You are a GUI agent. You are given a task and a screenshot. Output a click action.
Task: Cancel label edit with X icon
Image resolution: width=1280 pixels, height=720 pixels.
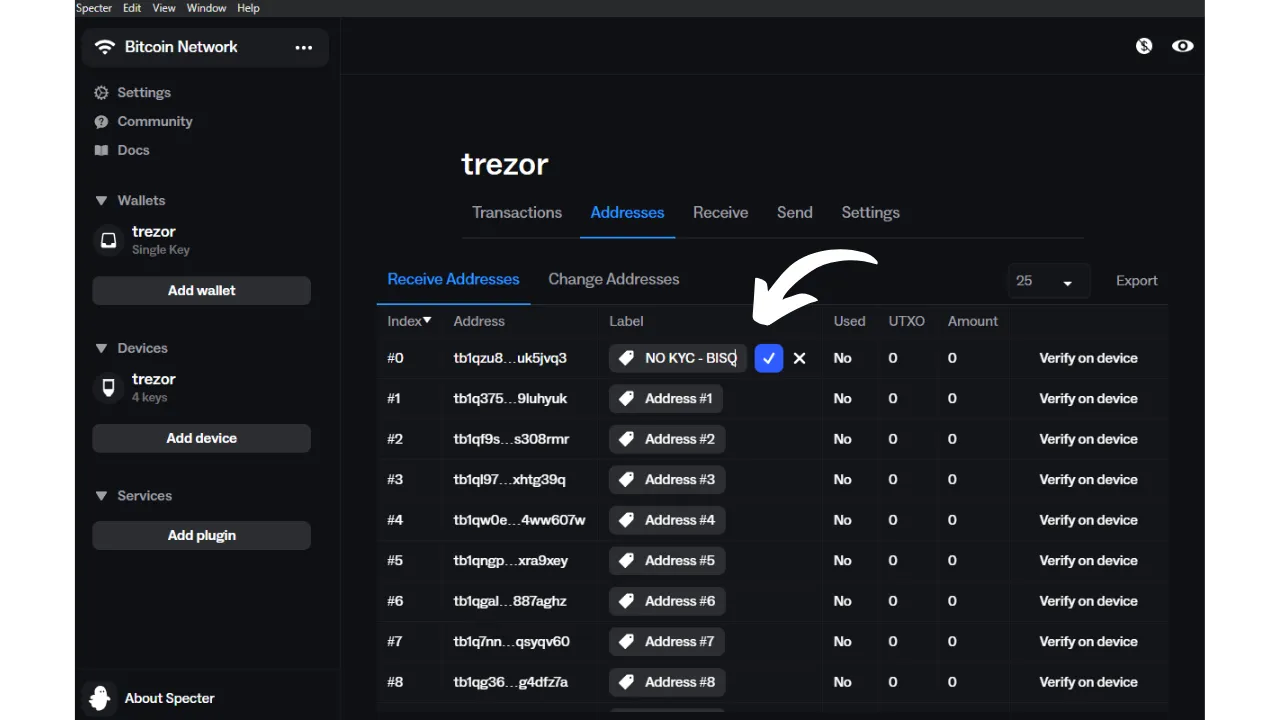coord(799,358)
